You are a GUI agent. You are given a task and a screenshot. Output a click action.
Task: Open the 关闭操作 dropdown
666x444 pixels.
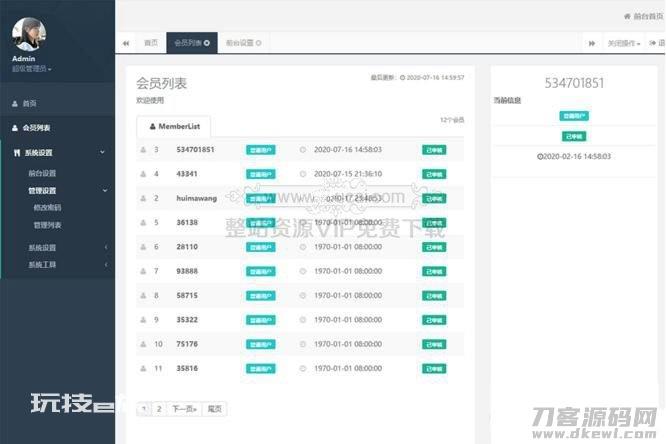point(624,43)
